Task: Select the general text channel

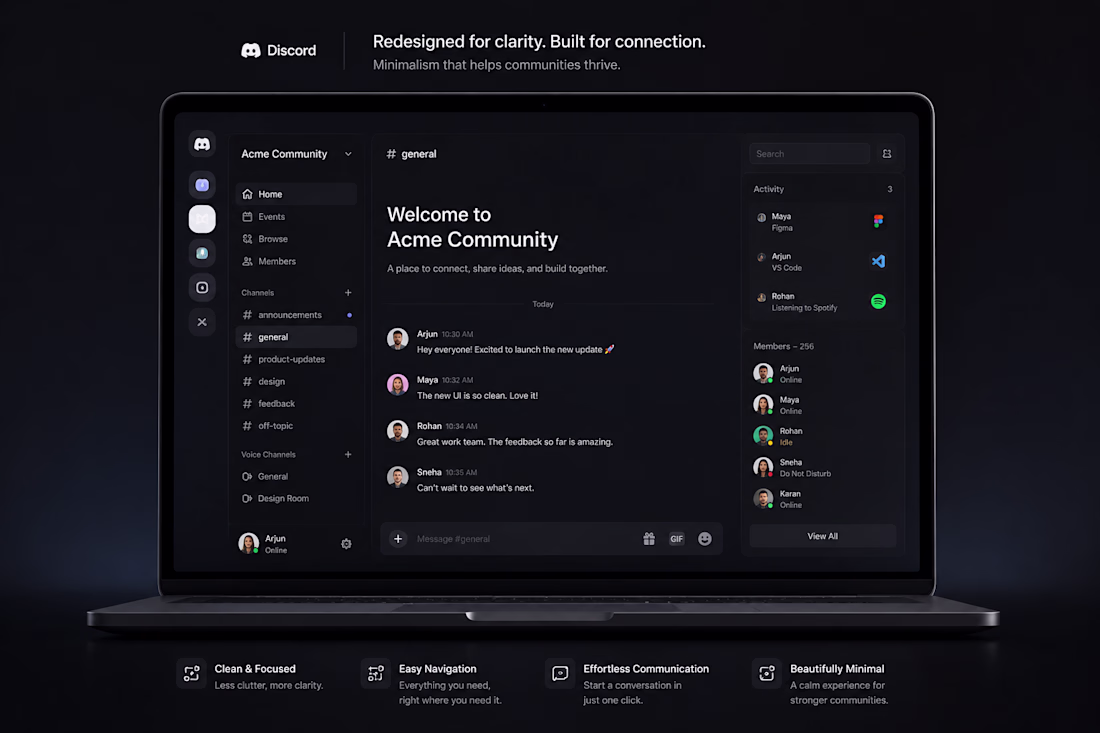Action: (296, 337)
